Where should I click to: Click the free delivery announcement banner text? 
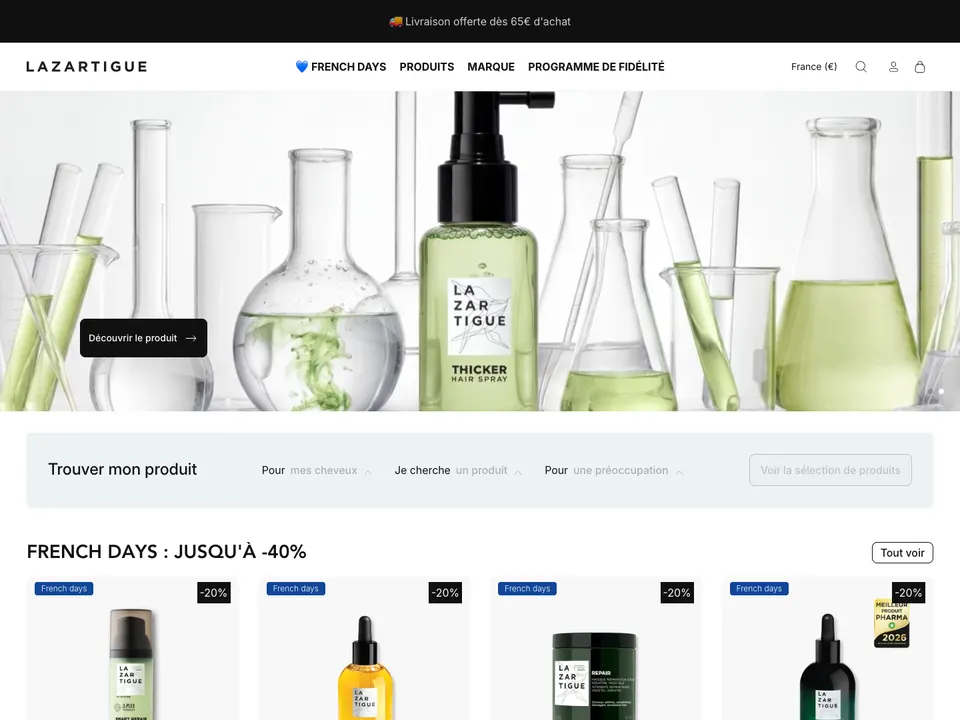click(x=480, y=21)
